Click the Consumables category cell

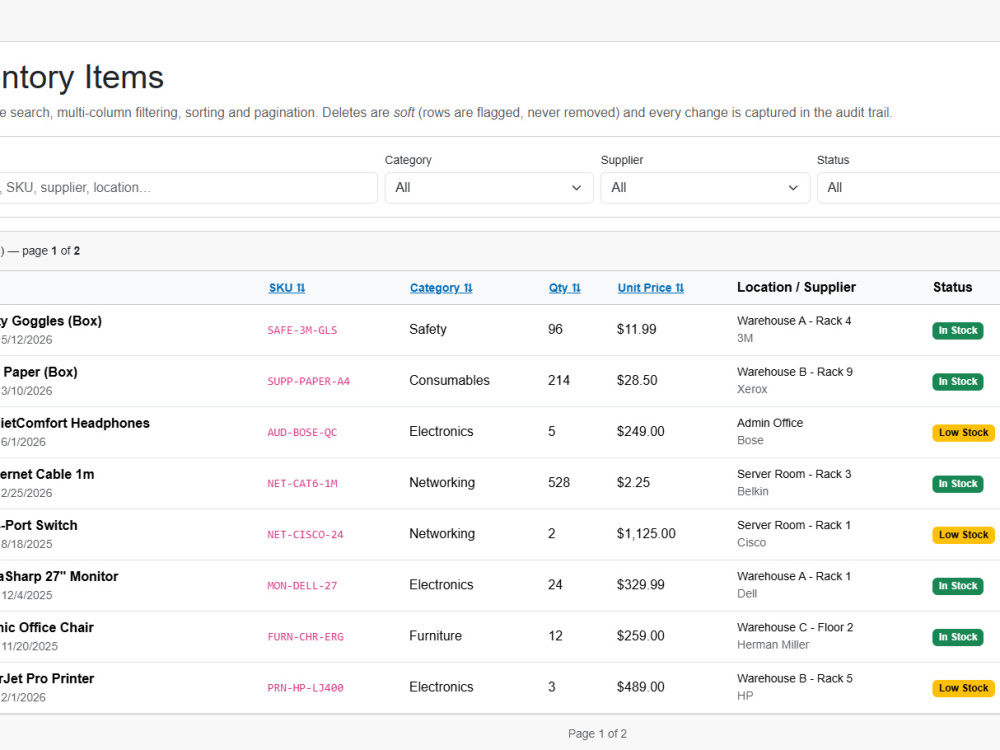(449, 381)
